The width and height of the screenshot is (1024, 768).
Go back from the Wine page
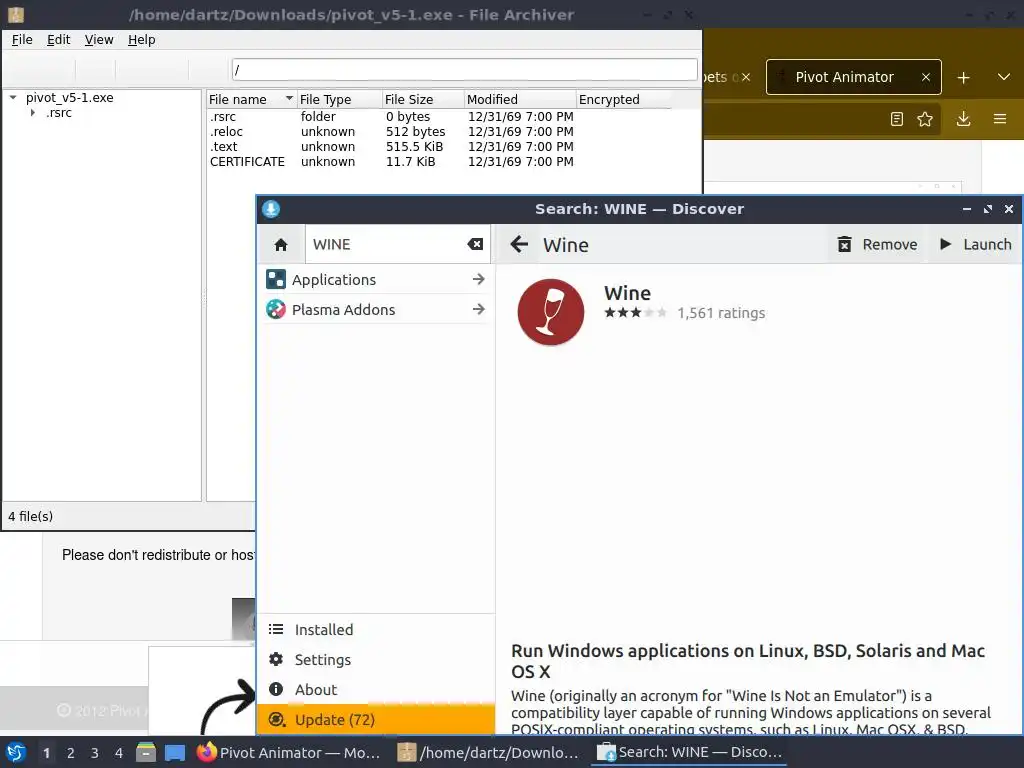pyautogui.click(x=519, y=245)
